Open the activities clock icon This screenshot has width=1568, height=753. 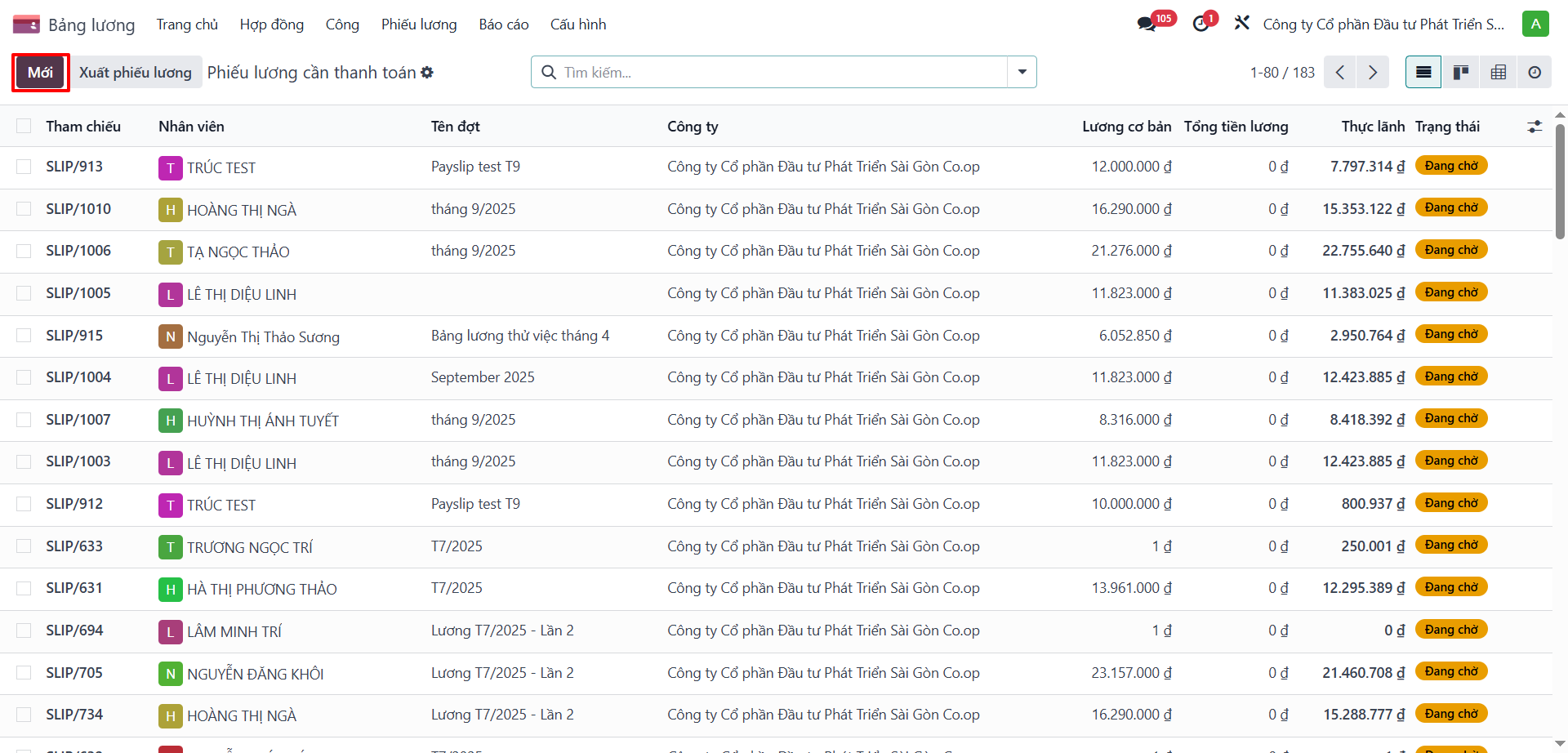coord(1200,24)
